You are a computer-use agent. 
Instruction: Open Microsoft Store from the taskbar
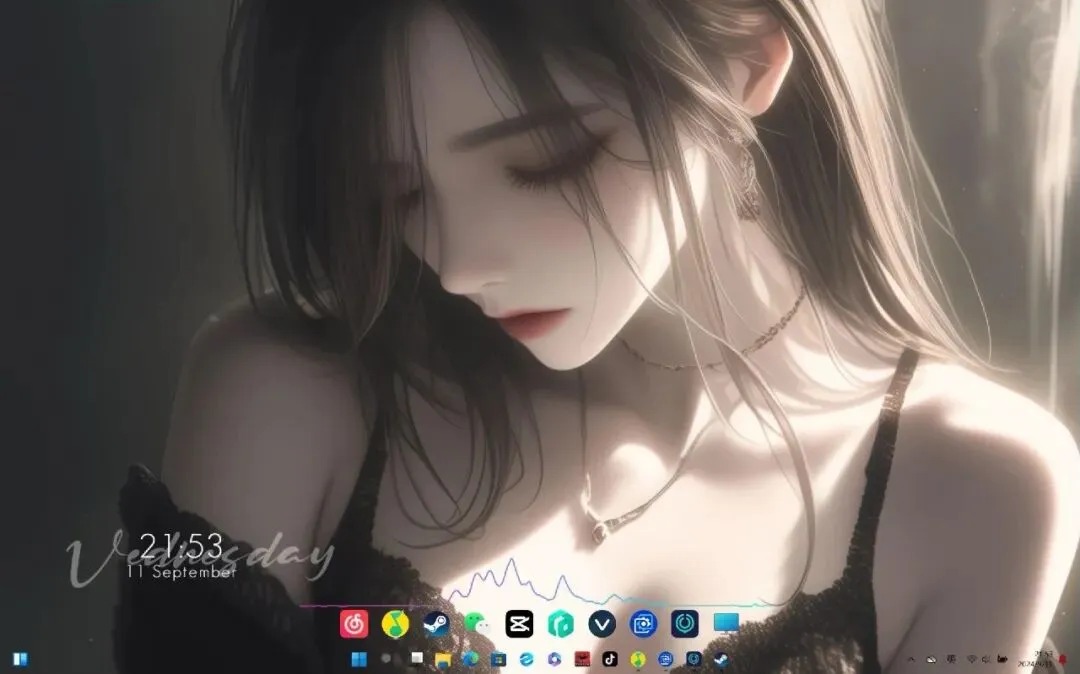click(x=498, y=660)
